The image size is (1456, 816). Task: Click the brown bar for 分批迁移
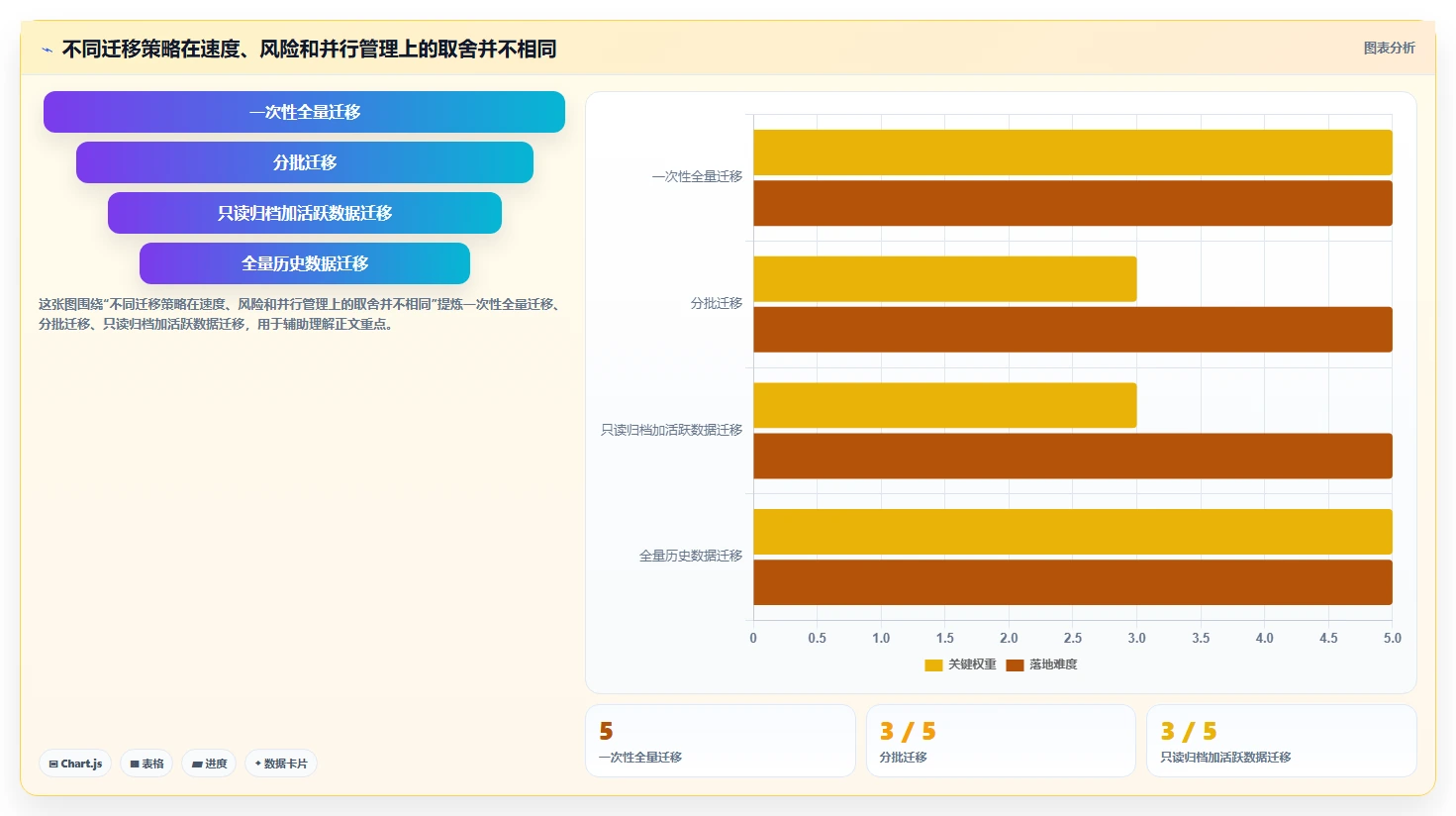(1073, 330)
